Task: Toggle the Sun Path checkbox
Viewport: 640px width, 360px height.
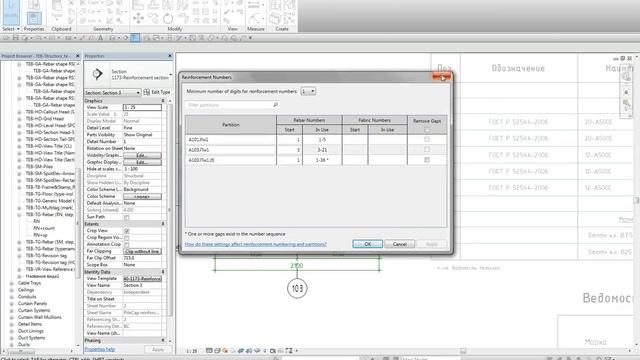Action: pyautogui.click(x=127, y=217)
